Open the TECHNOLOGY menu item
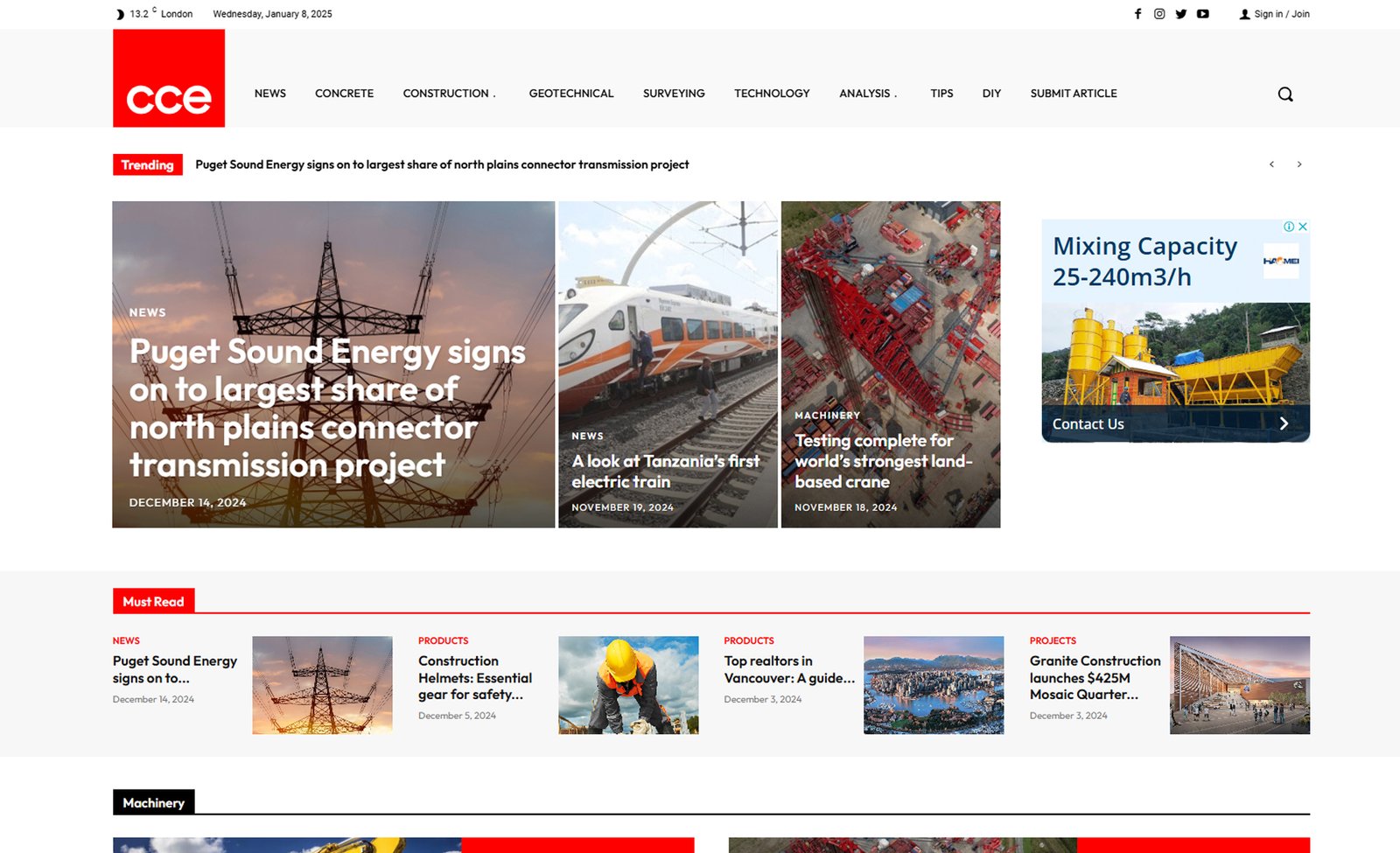 (x=772, y=94)
